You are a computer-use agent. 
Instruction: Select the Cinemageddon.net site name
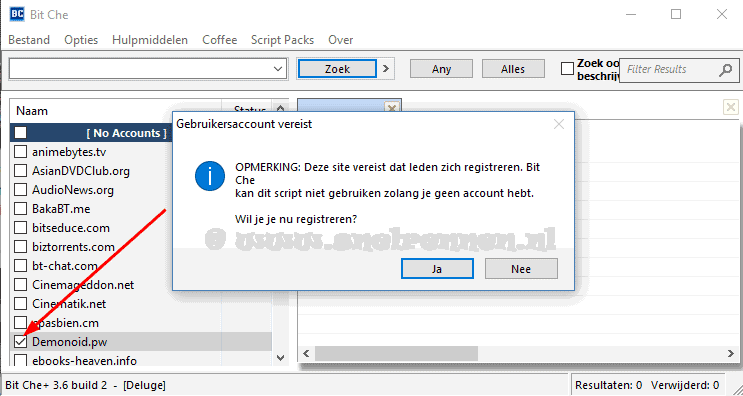pos(83,285)
